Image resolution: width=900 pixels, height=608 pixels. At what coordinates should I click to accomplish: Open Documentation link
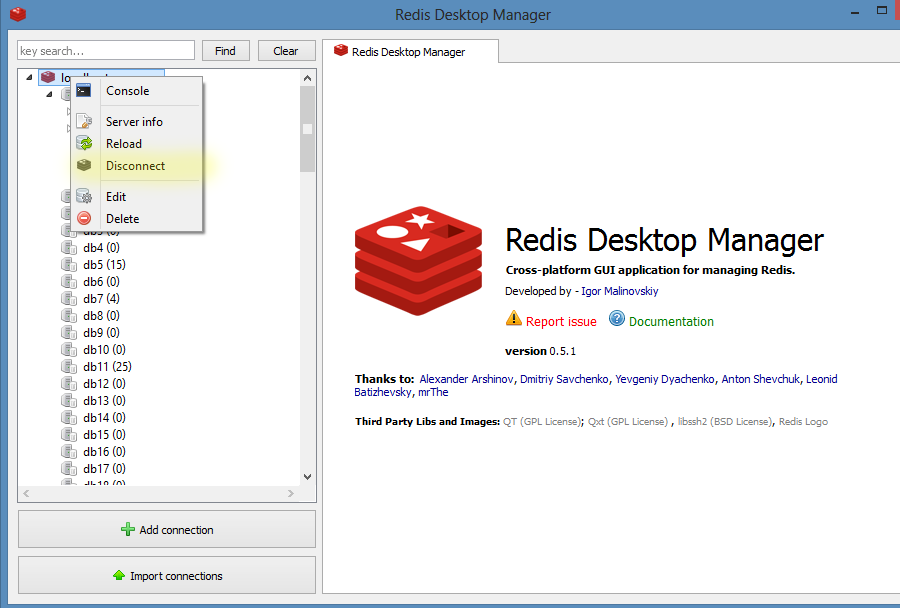point(671,322)
